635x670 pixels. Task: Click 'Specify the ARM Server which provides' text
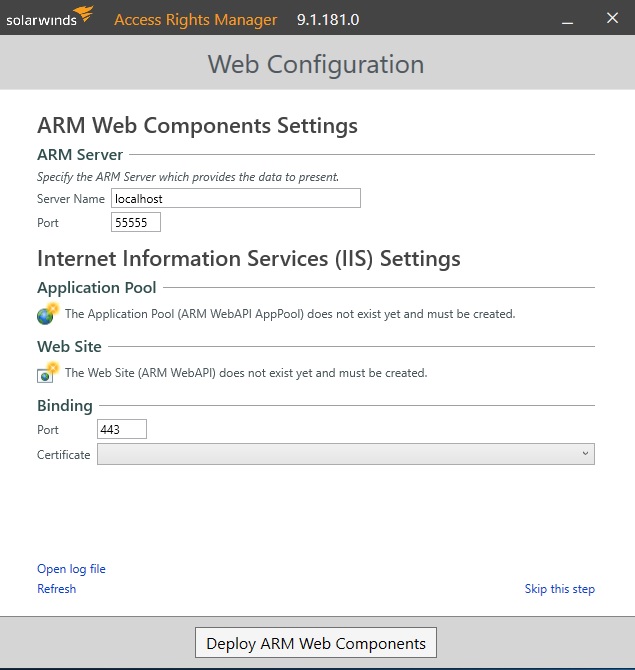(x=188, y=177)
